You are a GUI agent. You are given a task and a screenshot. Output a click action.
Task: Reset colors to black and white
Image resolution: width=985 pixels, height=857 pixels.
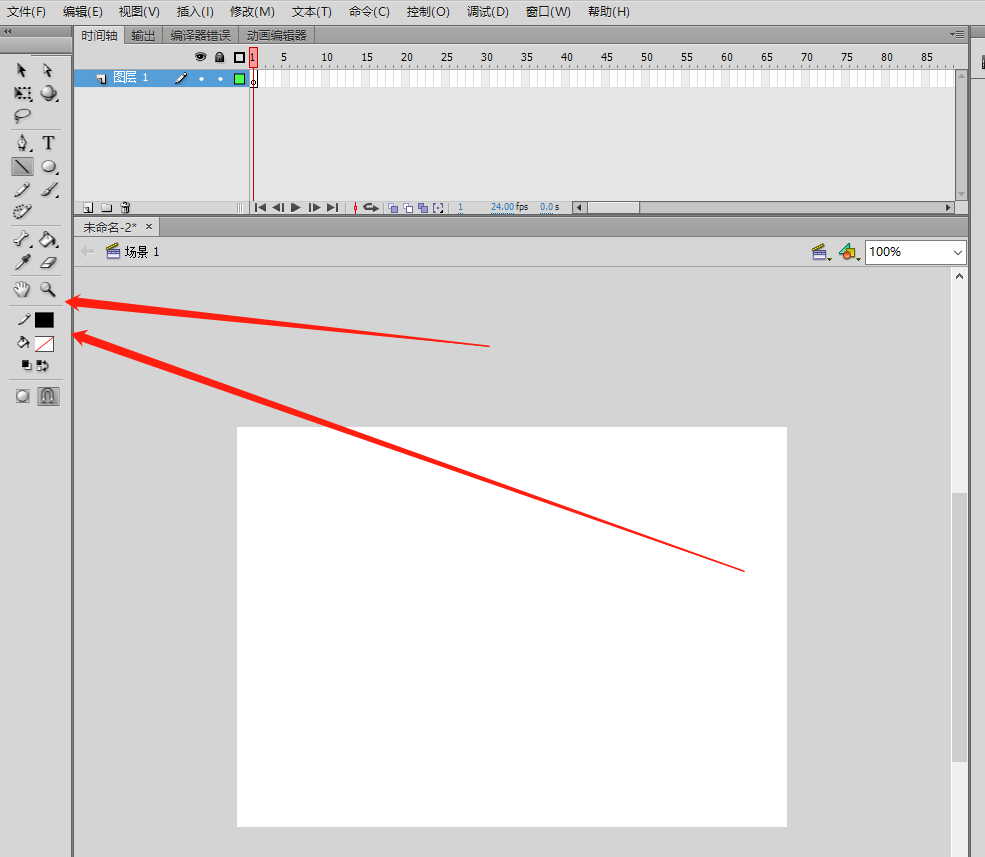[x=26, y=365]
